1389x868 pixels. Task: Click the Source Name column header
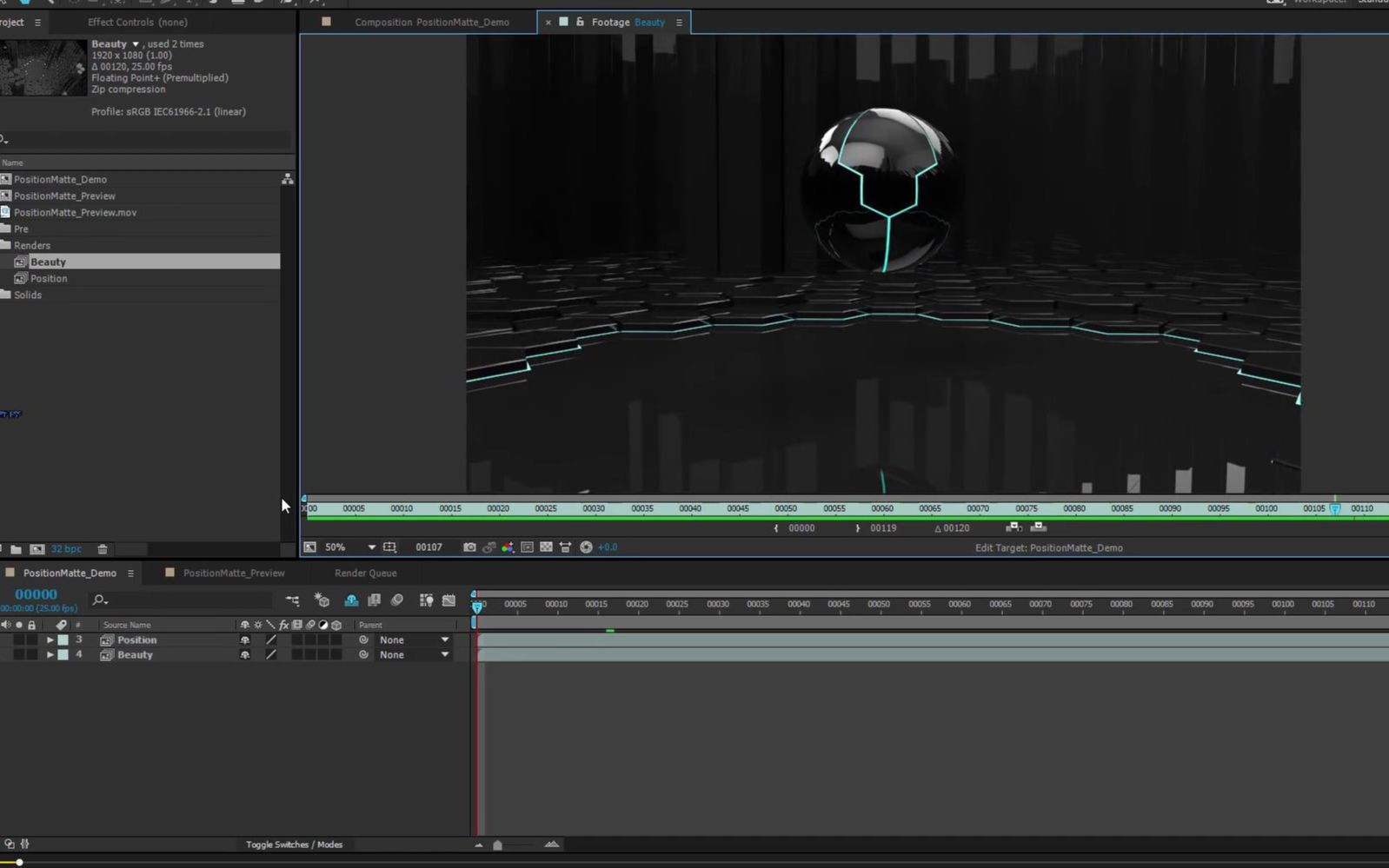click(x=127, y=625)
